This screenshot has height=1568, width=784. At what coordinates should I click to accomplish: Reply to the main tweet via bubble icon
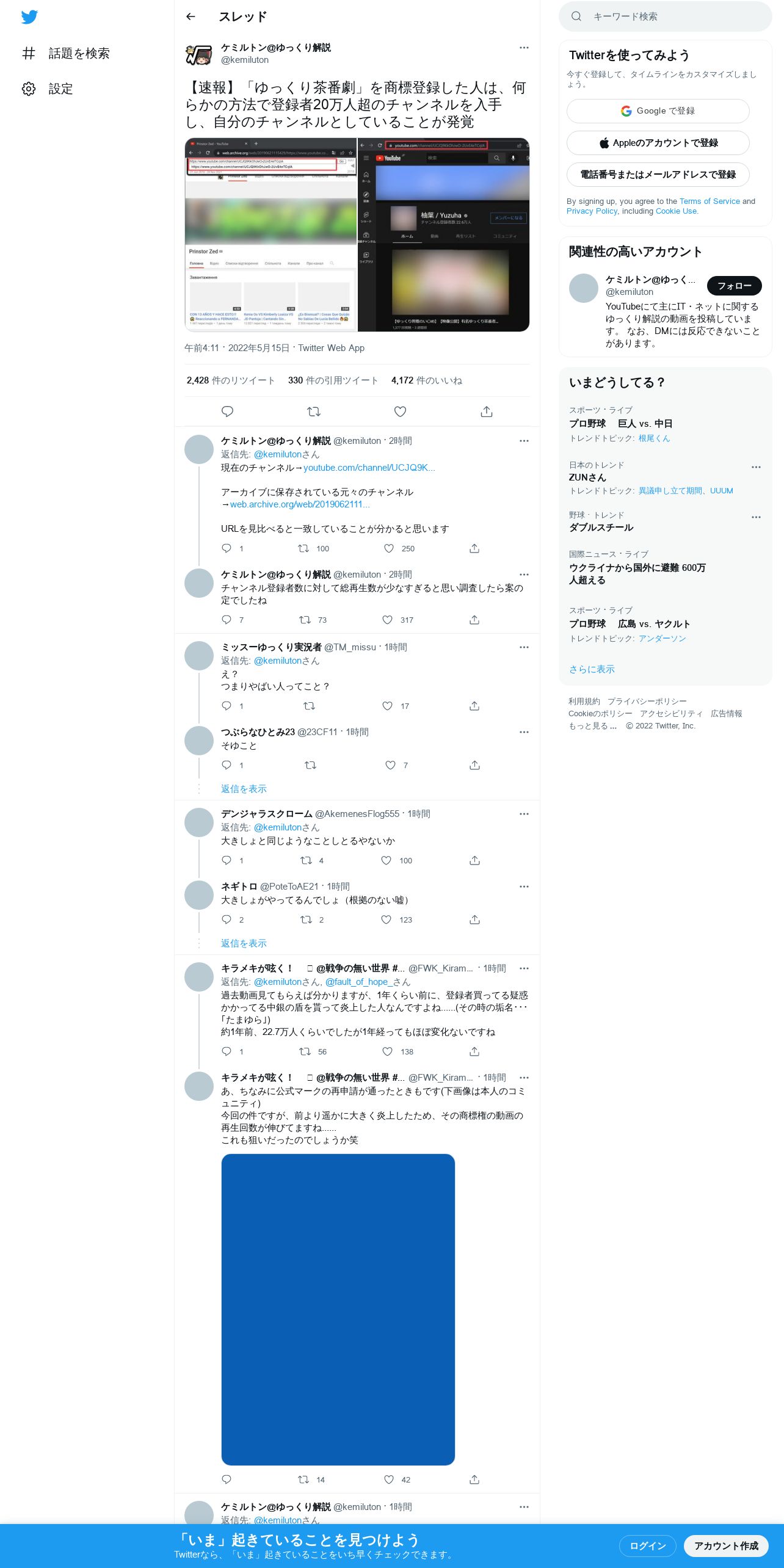point(227,412)
